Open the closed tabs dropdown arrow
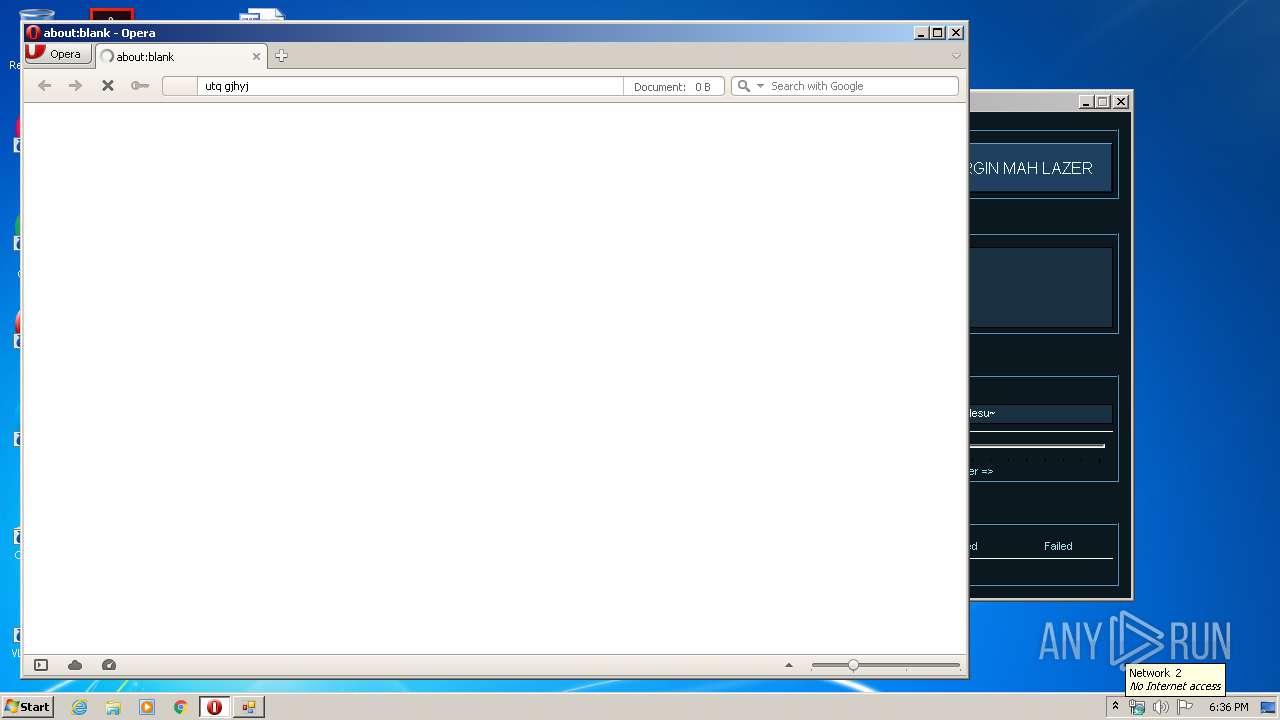 click(956, 56)
